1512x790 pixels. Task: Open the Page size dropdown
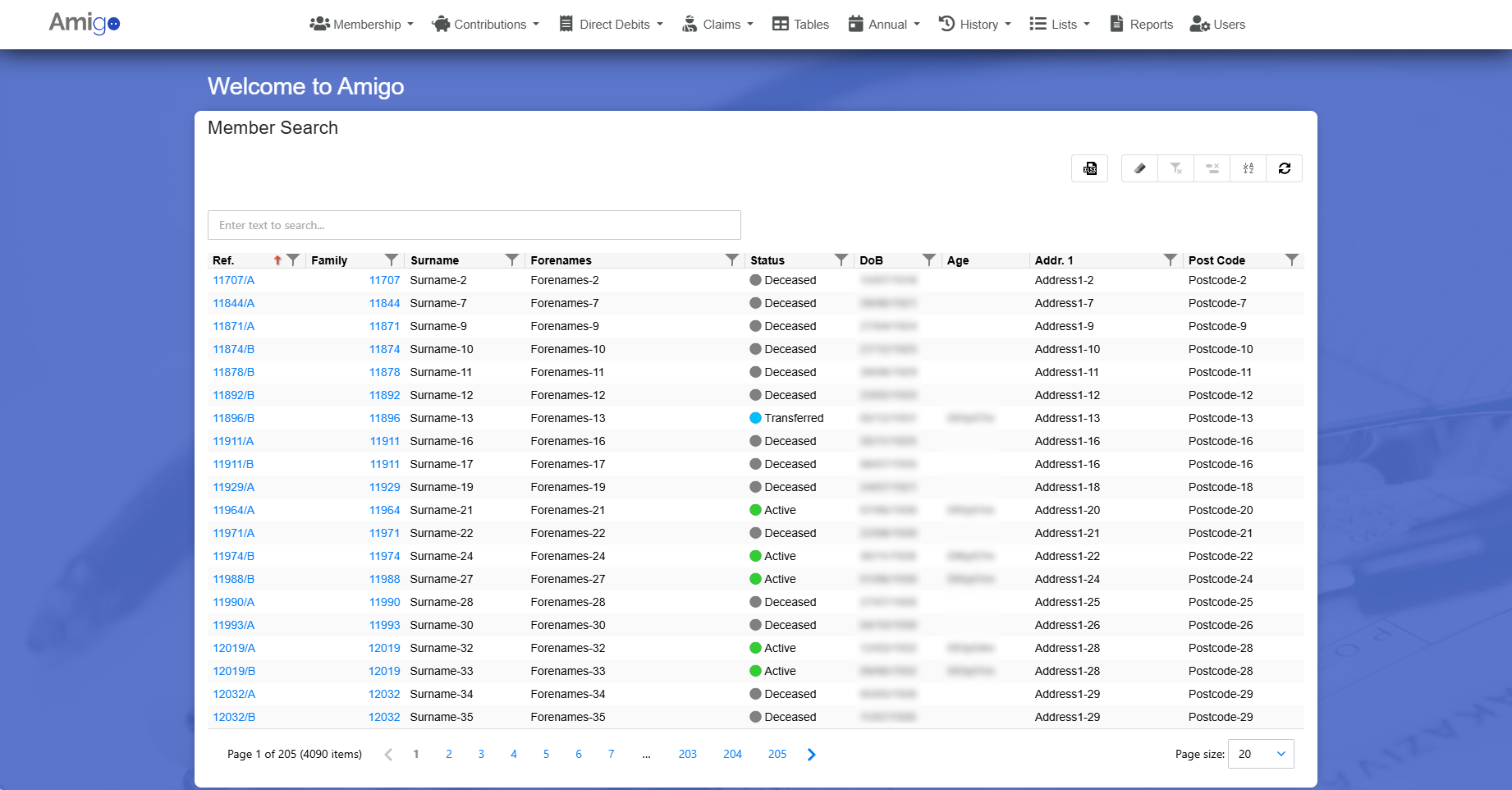tap(1261, 754)
